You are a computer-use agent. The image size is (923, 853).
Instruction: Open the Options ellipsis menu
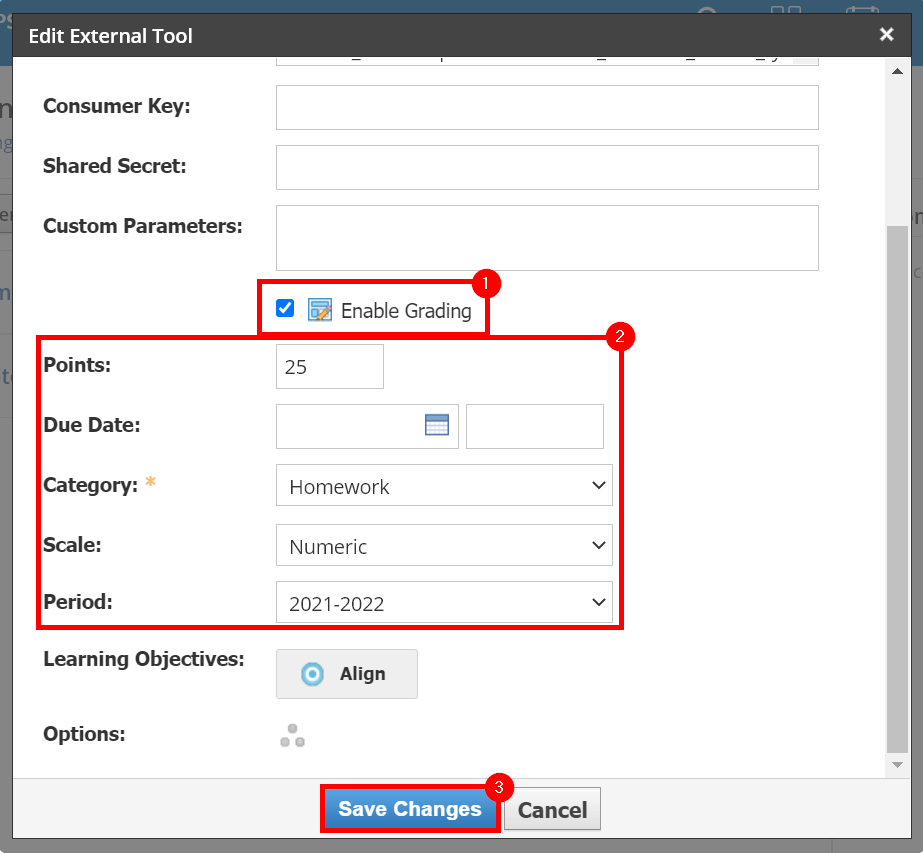292,734
